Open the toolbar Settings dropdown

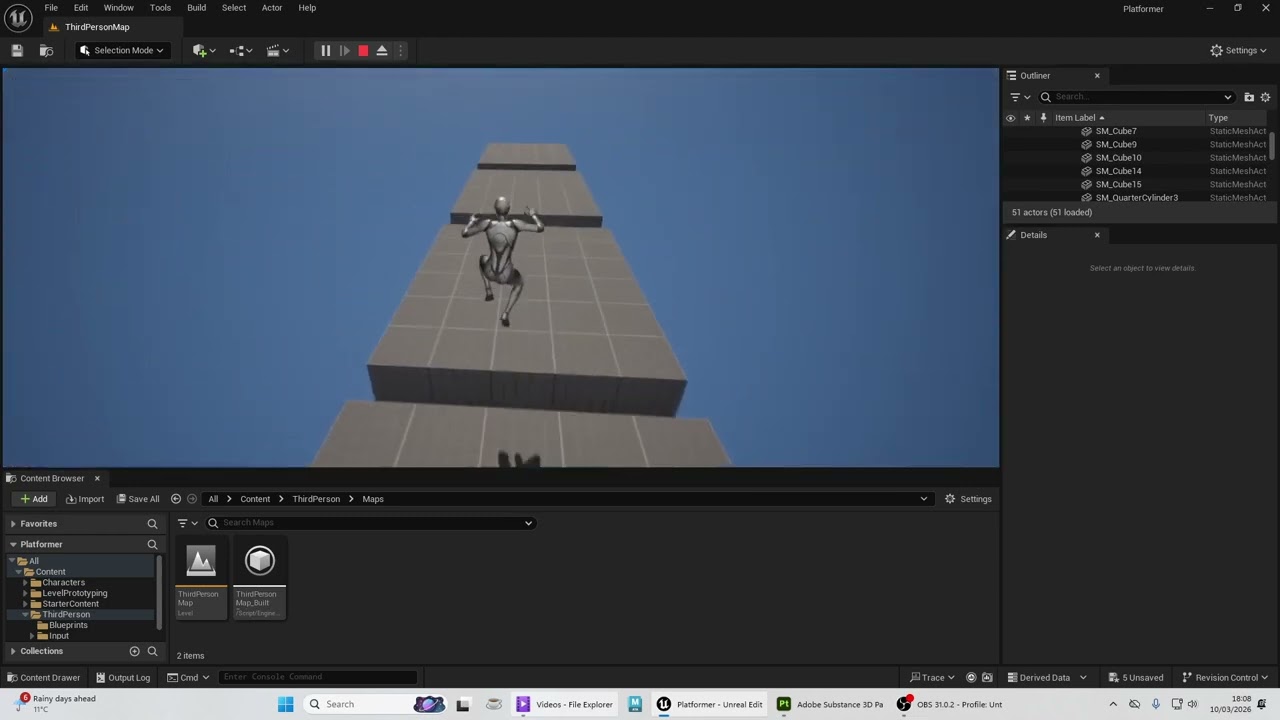click(1238, 50)
